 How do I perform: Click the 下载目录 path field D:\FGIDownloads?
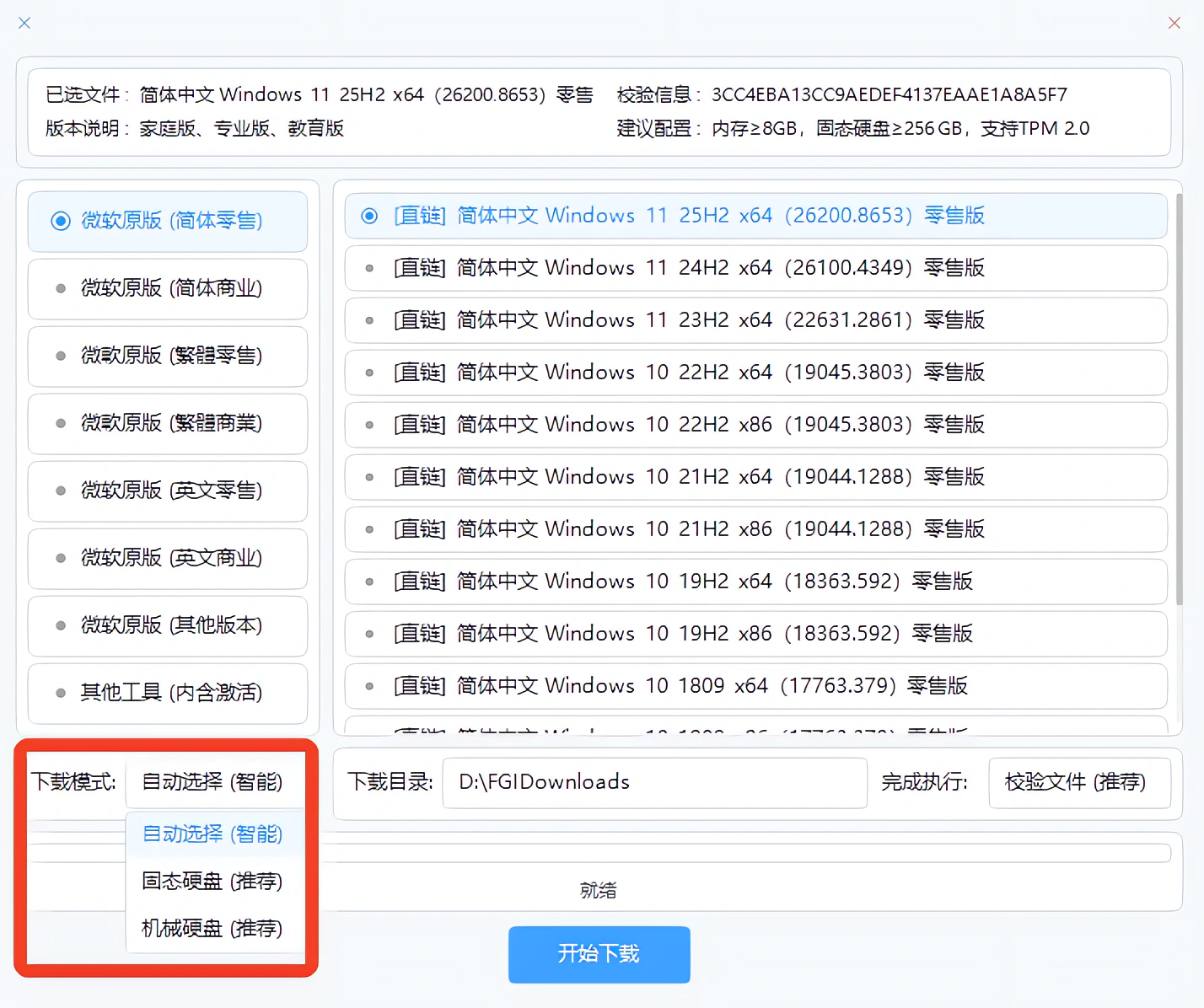[x=655, y=782]
